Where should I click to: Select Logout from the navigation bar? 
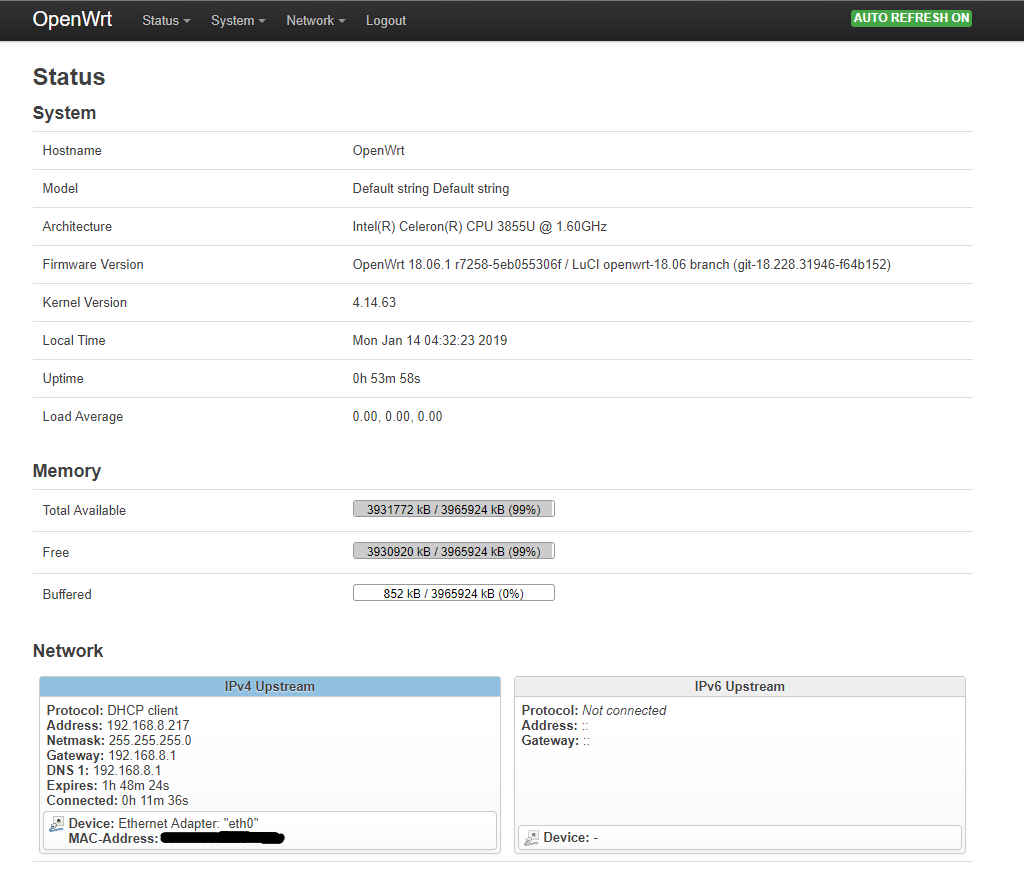[386, 20]
